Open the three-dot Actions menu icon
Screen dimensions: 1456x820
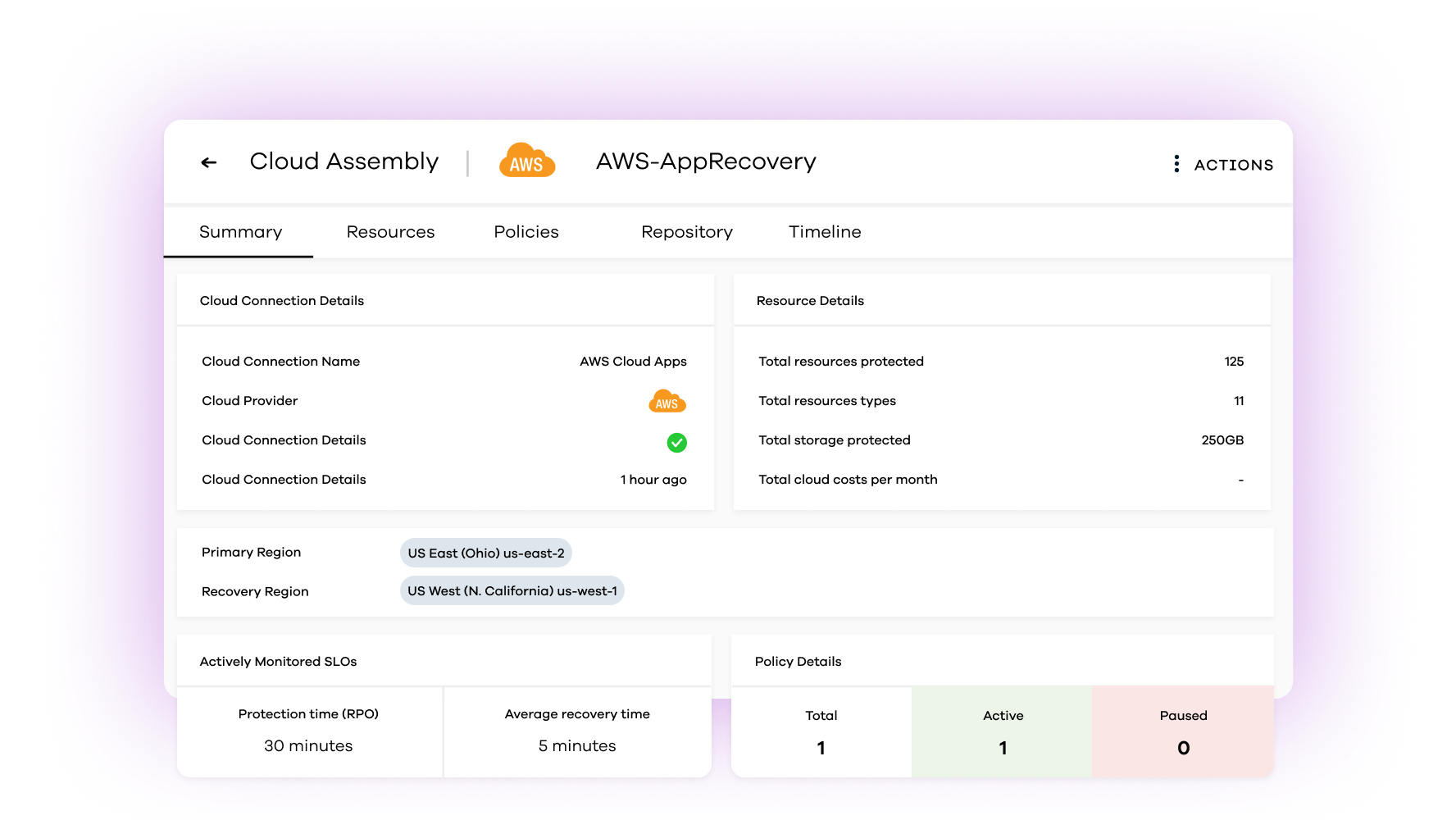1176,164
